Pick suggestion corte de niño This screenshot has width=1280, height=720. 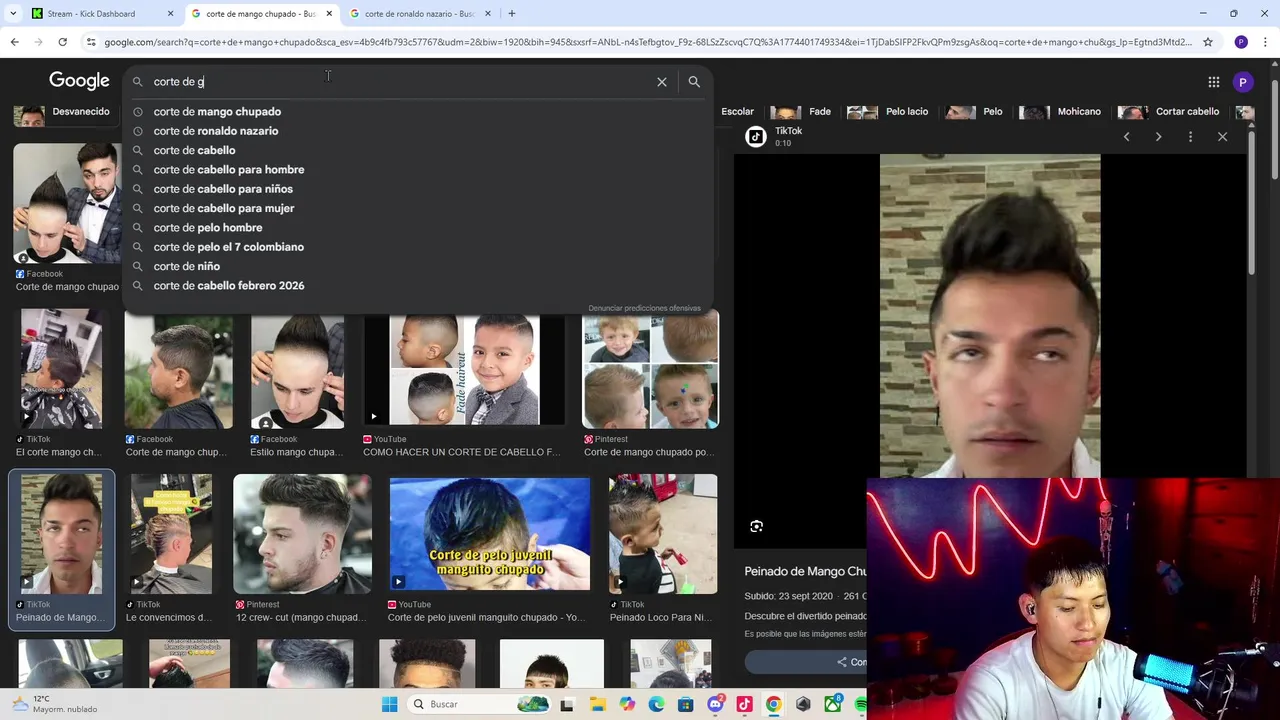(x=186, y=266)
